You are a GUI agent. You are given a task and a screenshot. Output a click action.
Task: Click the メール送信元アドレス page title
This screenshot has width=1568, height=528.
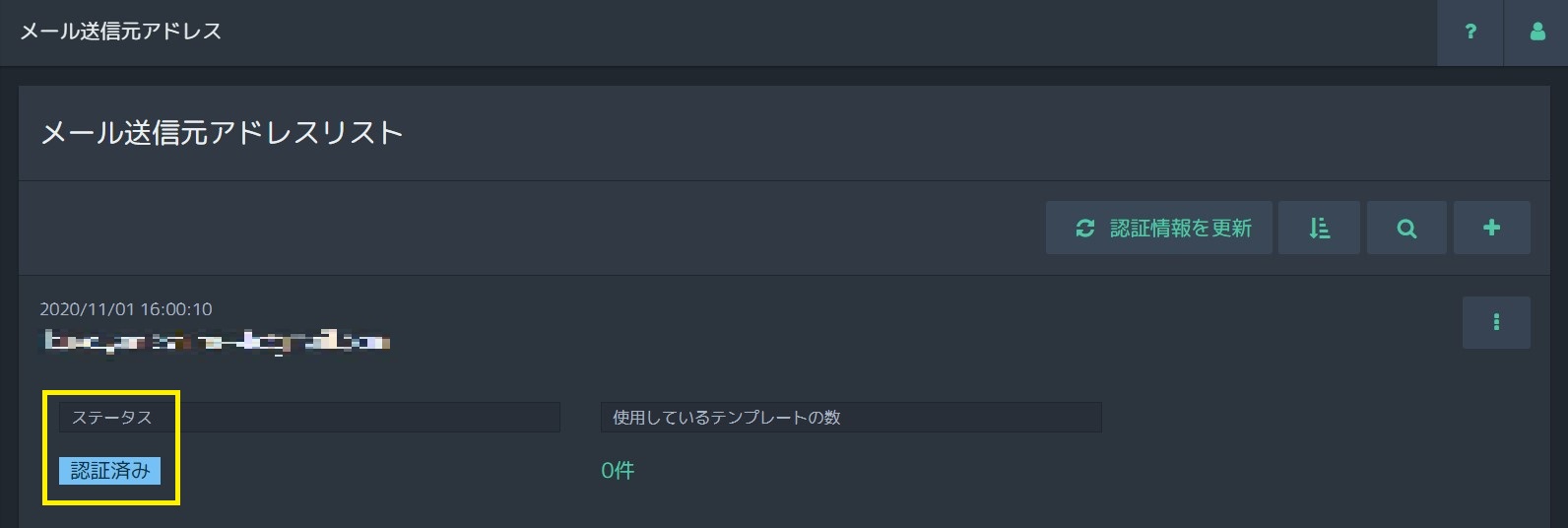point(121,32)
